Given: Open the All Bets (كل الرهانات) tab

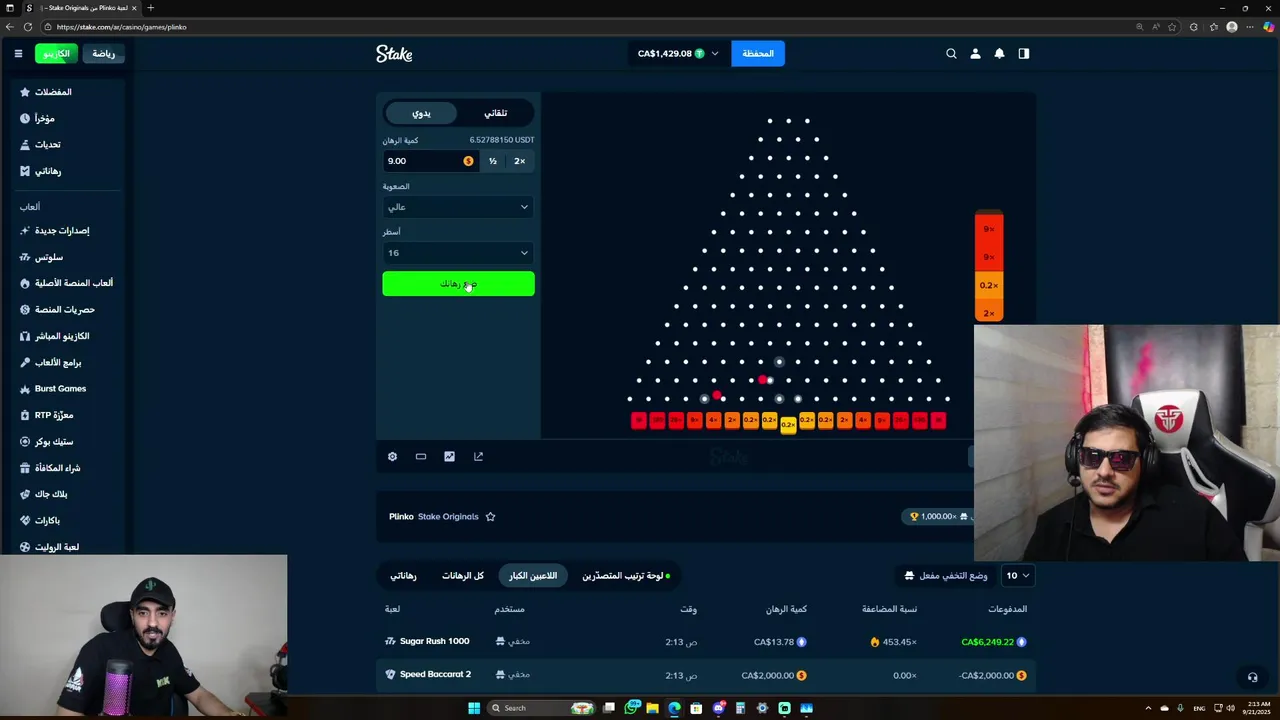Looking at the screenshot, I should coord(463,576).
